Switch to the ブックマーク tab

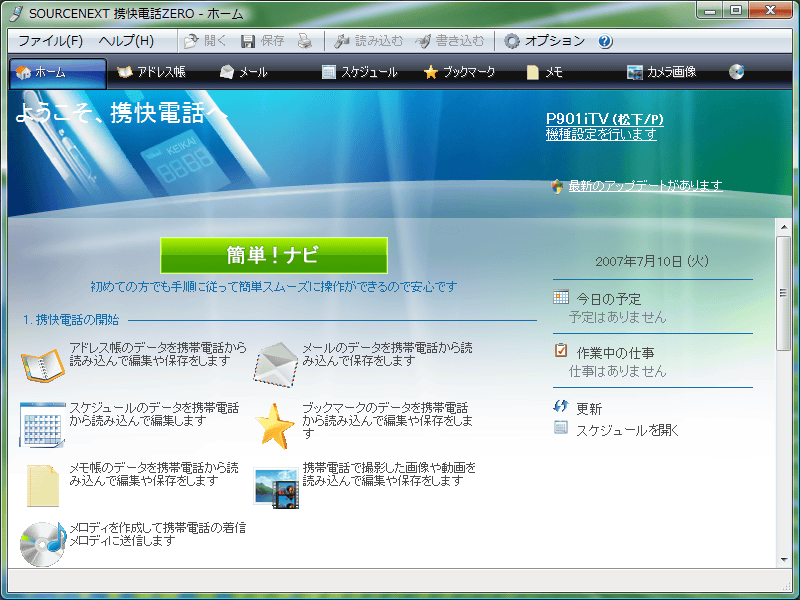459,72
